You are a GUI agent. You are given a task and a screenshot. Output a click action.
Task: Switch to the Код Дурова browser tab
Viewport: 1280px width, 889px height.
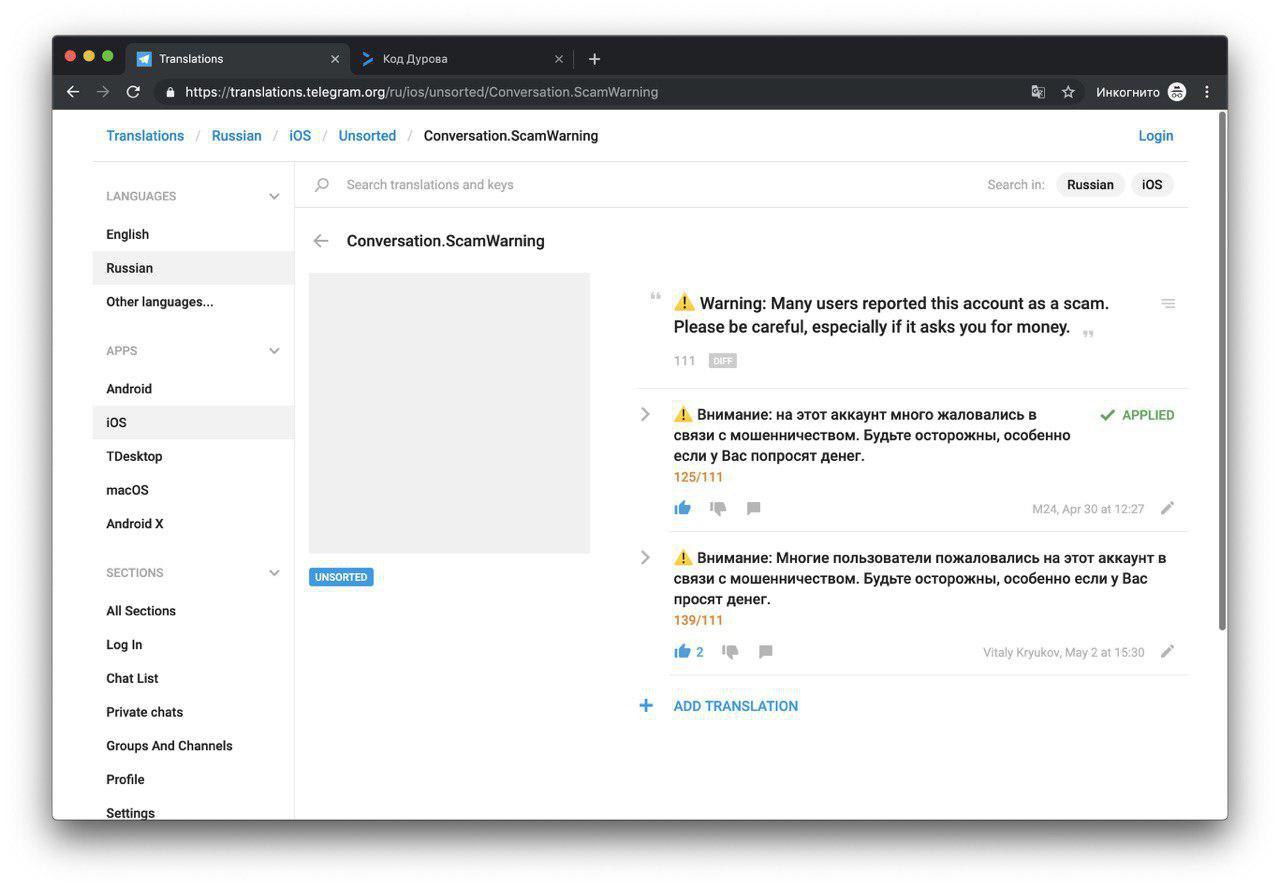[x=460, y=59]
